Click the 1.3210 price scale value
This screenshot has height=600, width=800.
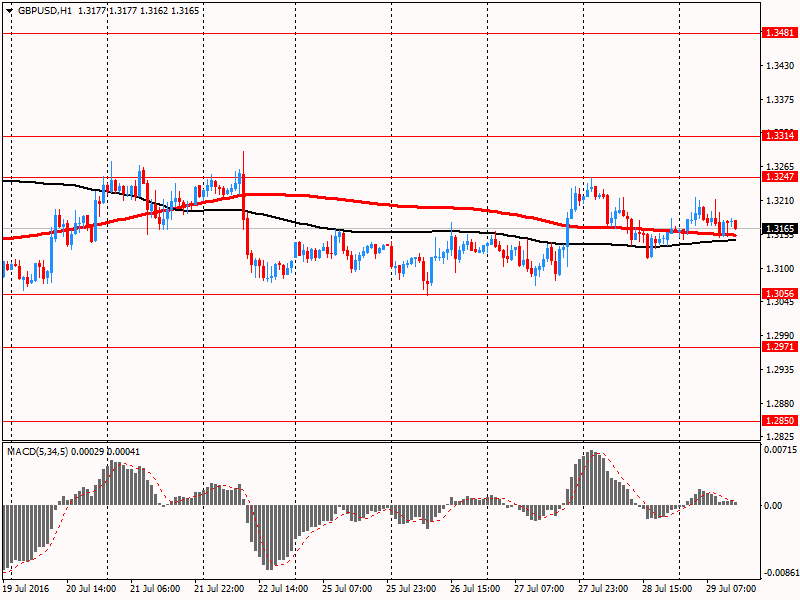pos(781,201)
